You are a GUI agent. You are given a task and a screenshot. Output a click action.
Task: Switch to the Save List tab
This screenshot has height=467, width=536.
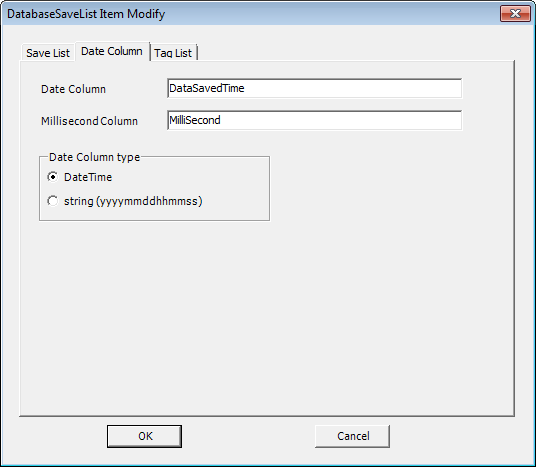click(48, 53)
